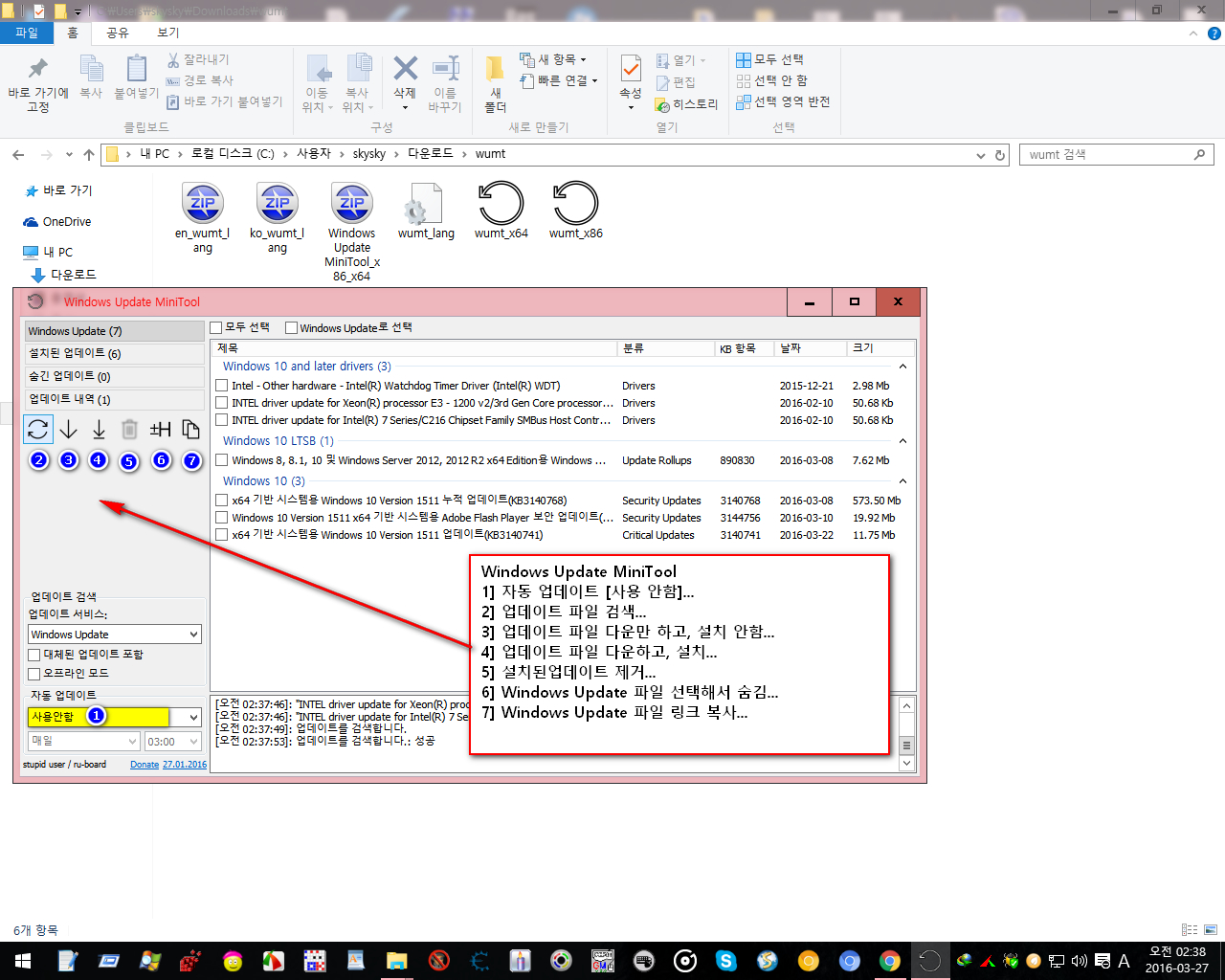Check the KB3140741 update row
The height and width of the screenshot is (980, 1225).
(x=222, y=535)
